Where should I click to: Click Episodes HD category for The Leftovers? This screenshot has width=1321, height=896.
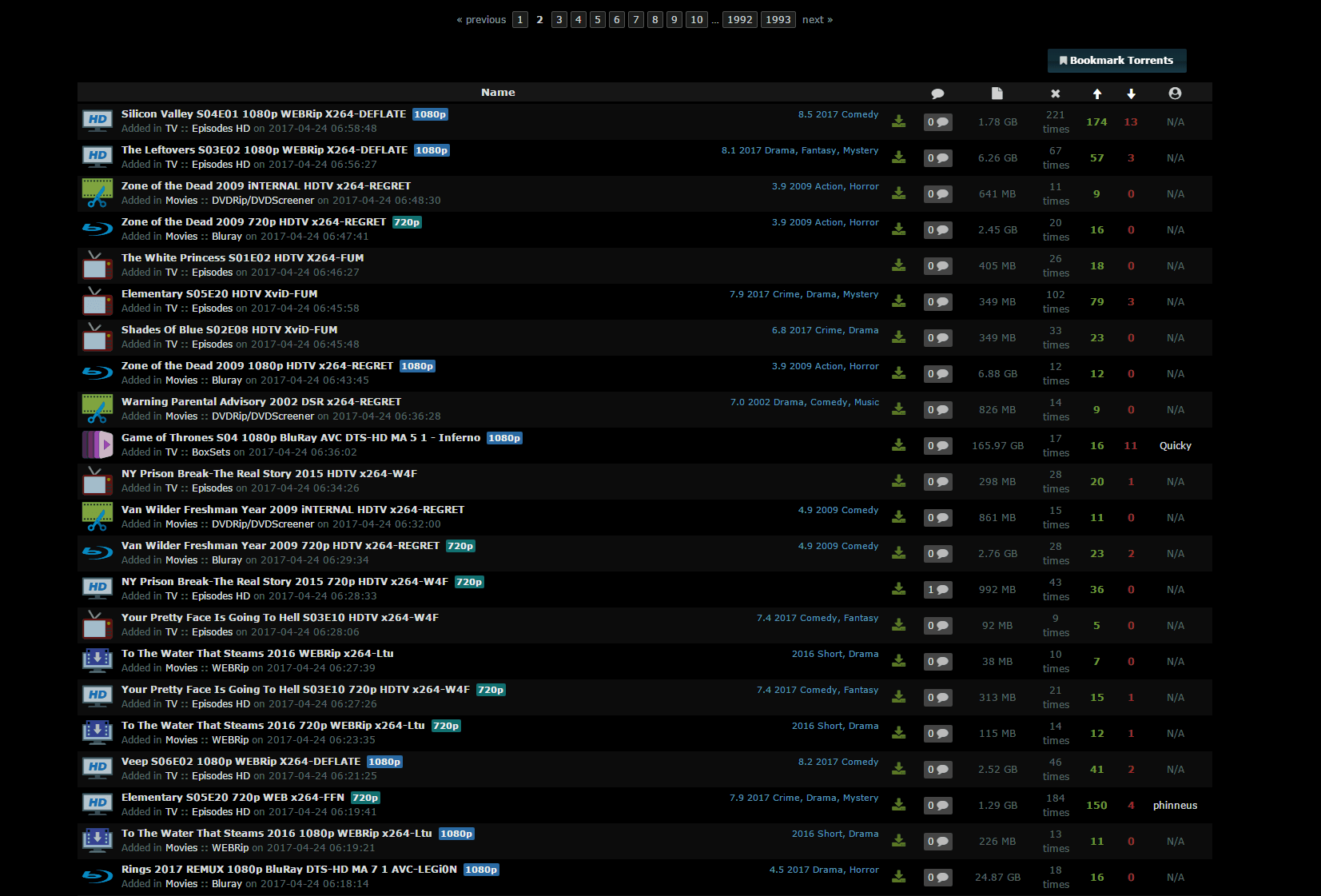tap(221, 165)
